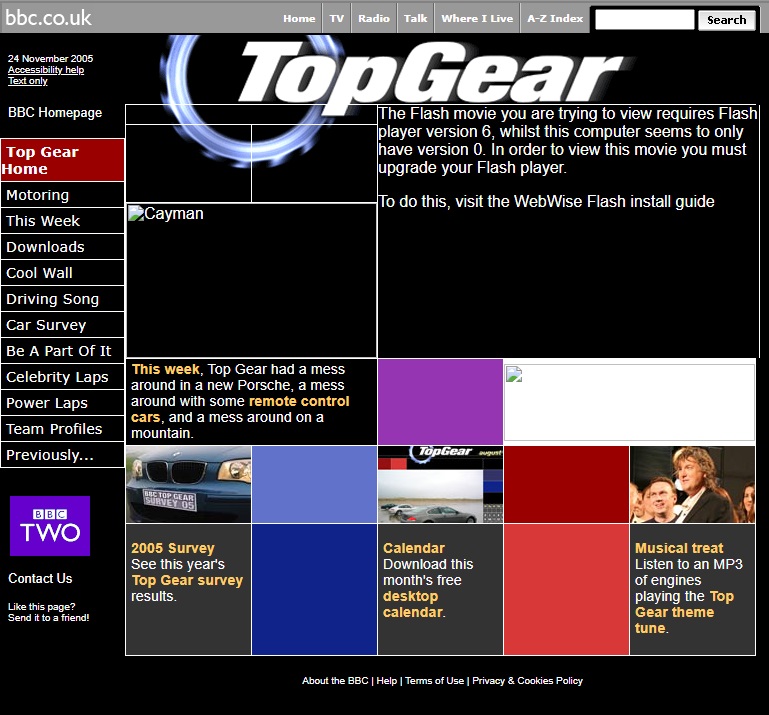Click the bbc.co.uk logo

tap(48, 17)
